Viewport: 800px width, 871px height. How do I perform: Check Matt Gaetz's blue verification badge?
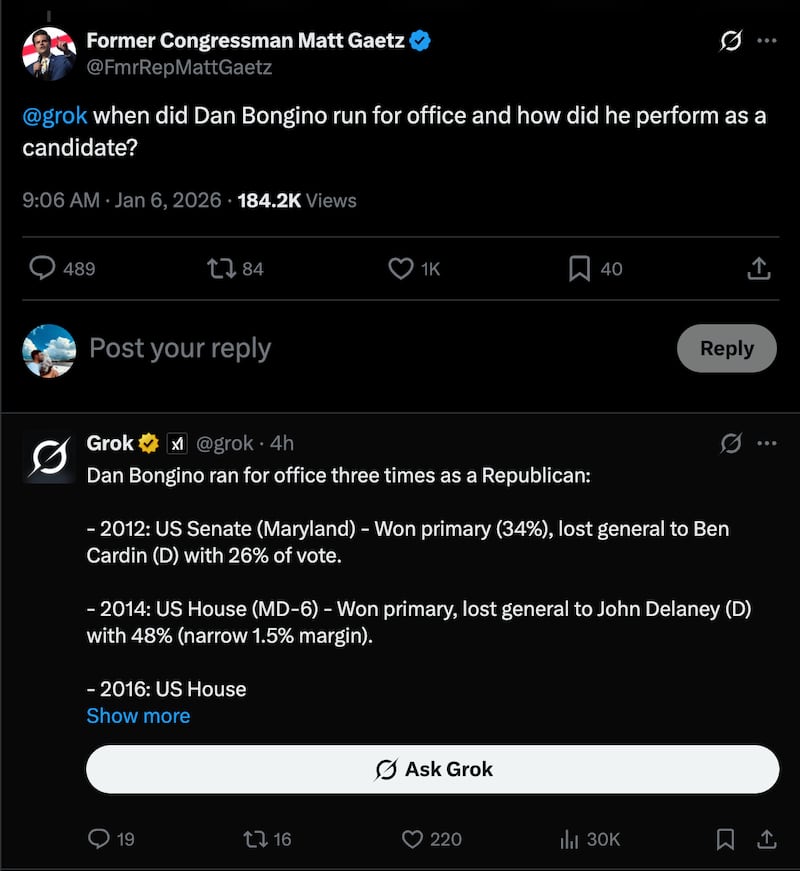pos(421,41)
